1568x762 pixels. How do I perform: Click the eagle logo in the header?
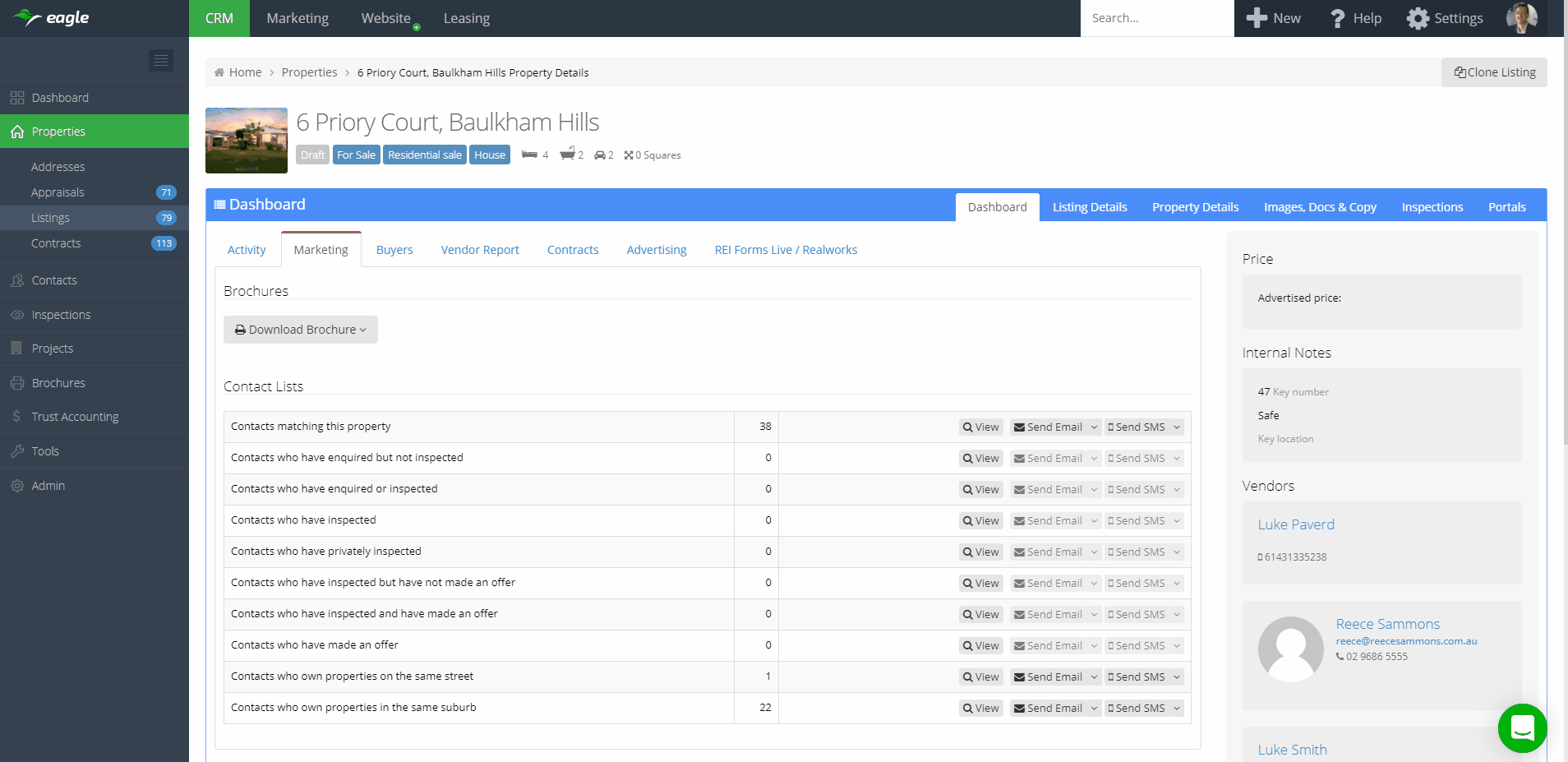coord(51,18)
